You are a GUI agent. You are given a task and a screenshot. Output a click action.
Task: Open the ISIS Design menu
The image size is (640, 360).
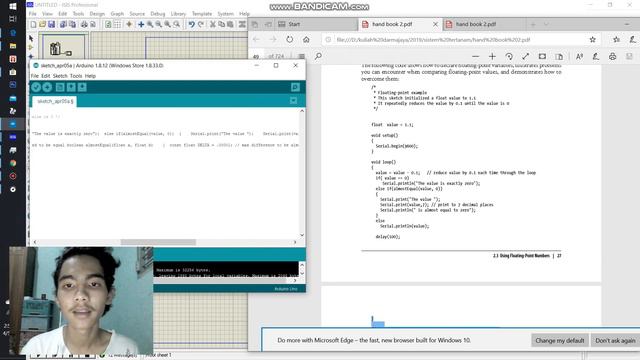tap(97, 14)
